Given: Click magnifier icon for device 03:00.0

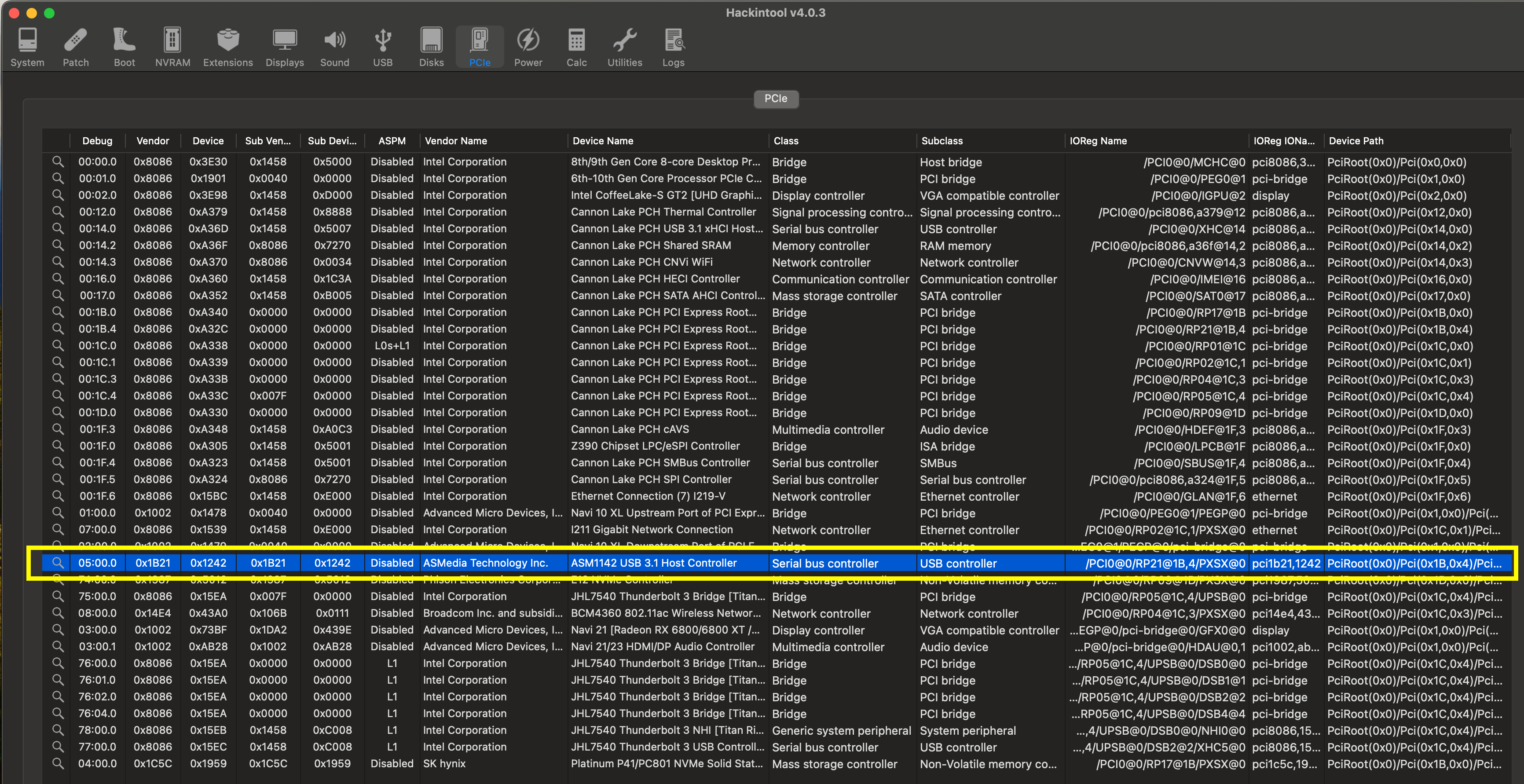Looking at the screenshot, I should (57, 630).
